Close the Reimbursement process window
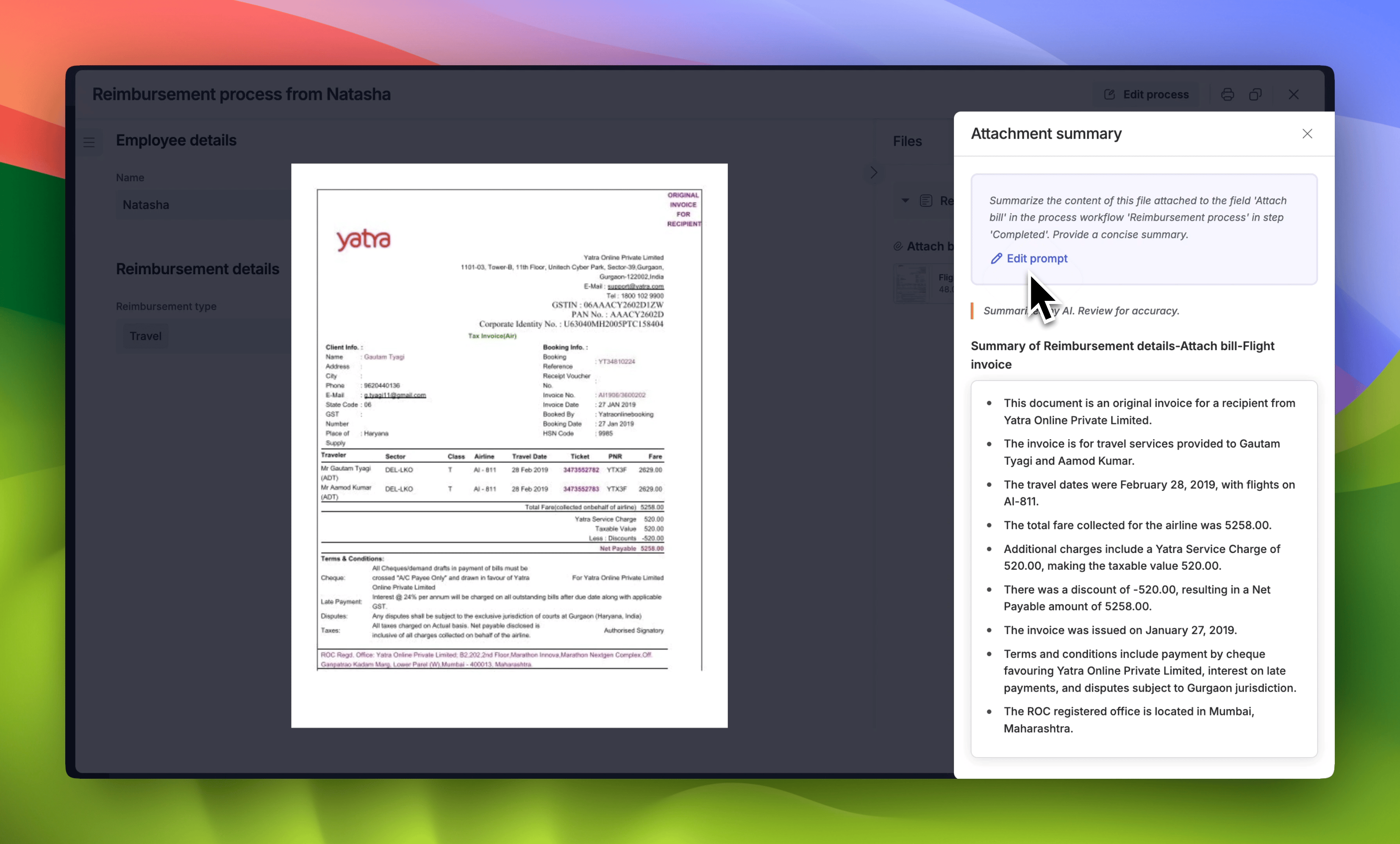The height and width of the screenshot is (844, 1400). (1294, 94)
